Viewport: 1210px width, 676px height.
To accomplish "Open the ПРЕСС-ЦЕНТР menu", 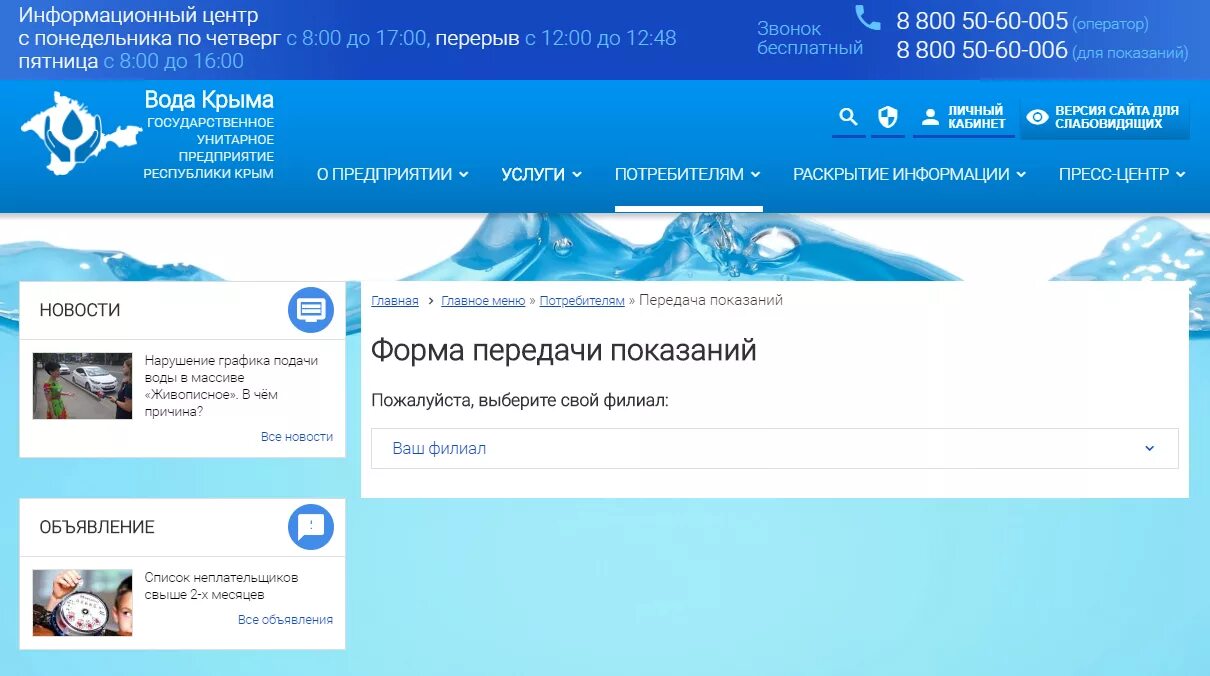I will tap(1113, 173).
